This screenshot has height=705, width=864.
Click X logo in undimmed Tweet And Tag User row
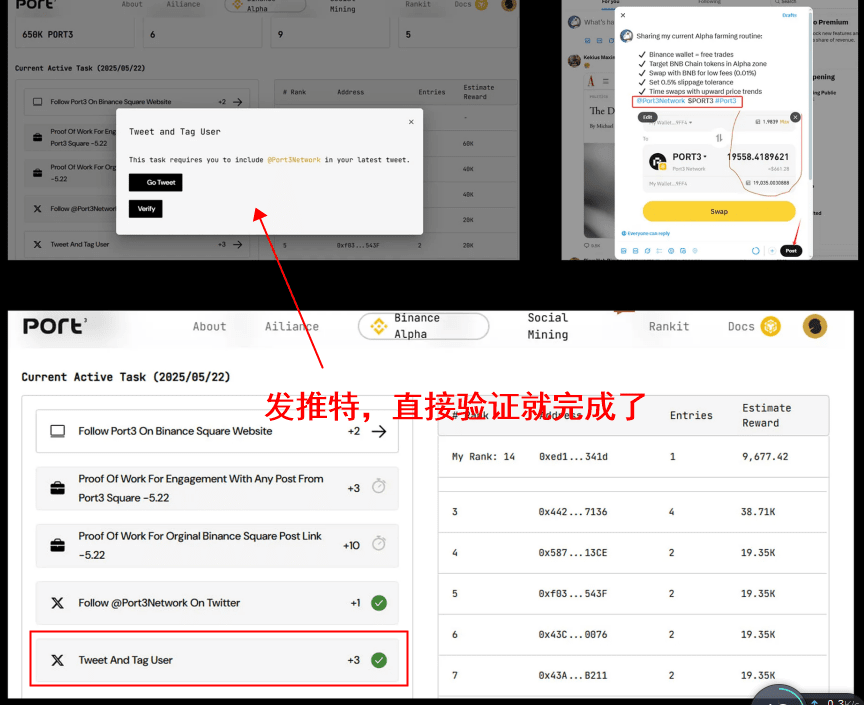coord(57,660)
